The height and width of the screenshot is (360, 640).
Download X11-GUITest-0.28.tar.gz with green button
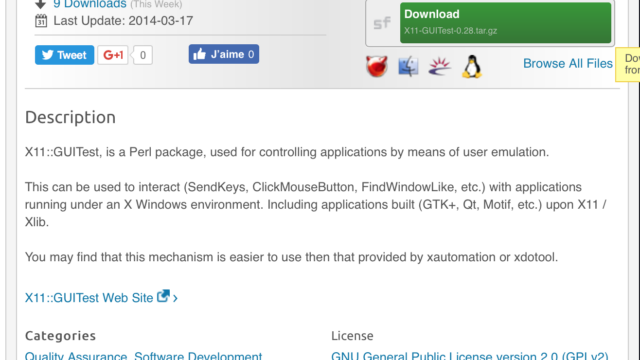tap(506, 22)
